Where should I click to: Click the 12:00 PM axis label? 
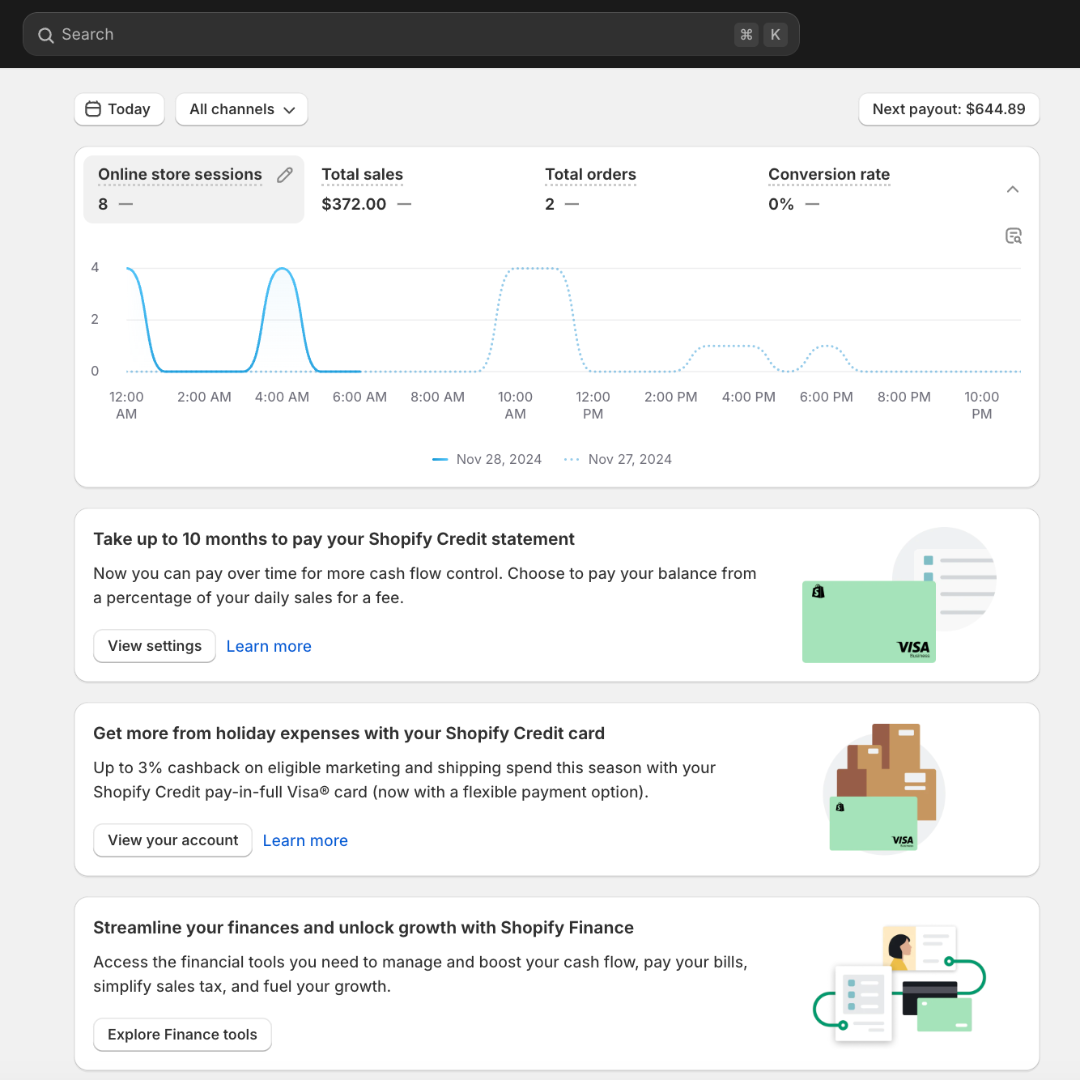(593, 405)
